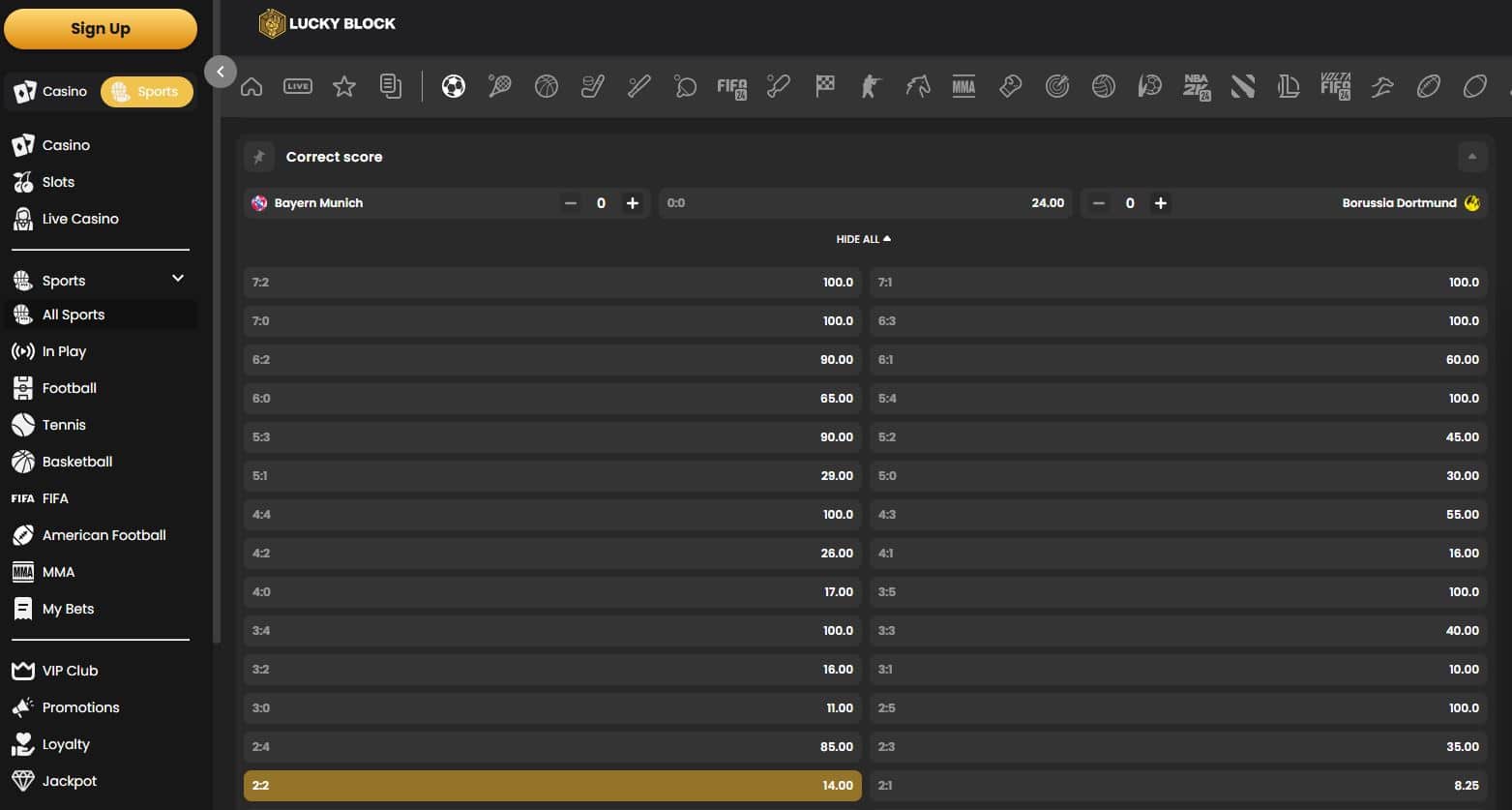The height and width of the screenshot is (810, 1512).
Task: Select the American football icon in sports bar
Action: [x=1429, y=87]
